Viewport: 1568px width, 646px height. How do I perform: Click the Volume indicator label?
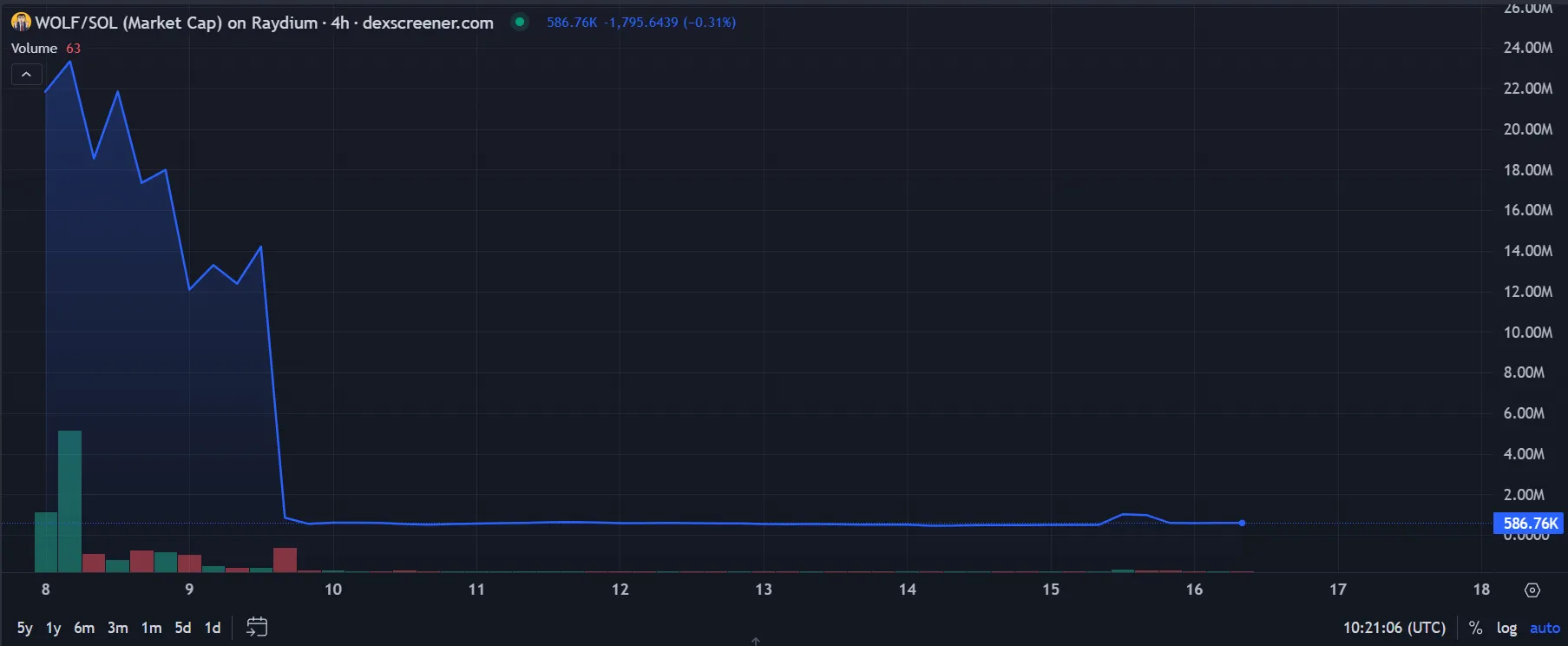[34, 49]
